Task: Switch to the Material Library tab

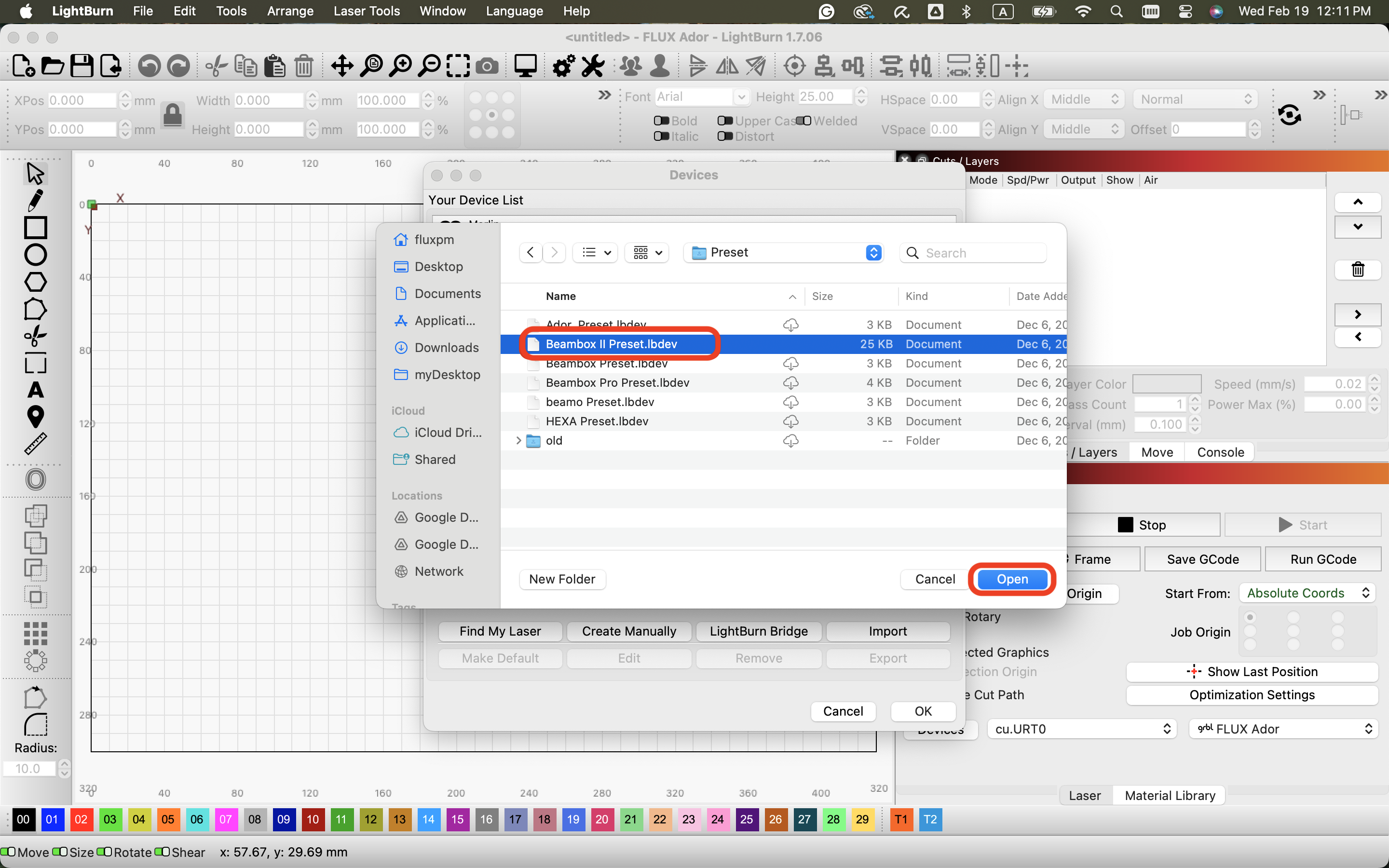Action: [1170, 795]
